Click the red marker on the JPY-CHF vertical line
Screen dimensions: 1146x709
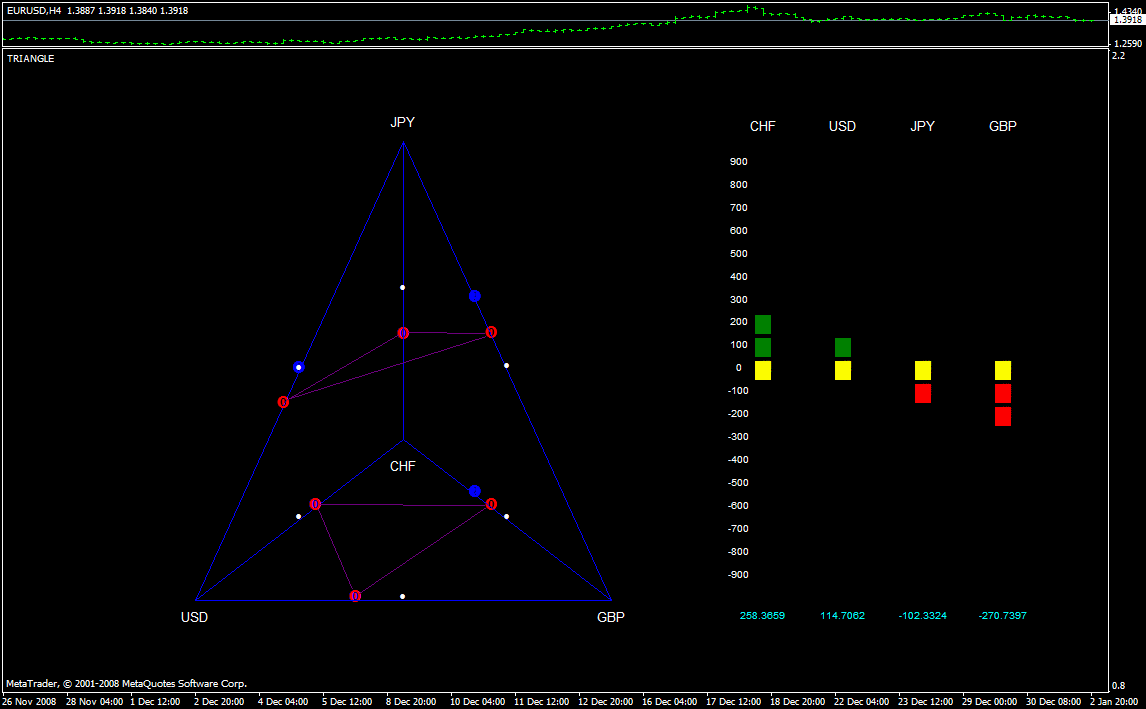coord(403,333)
